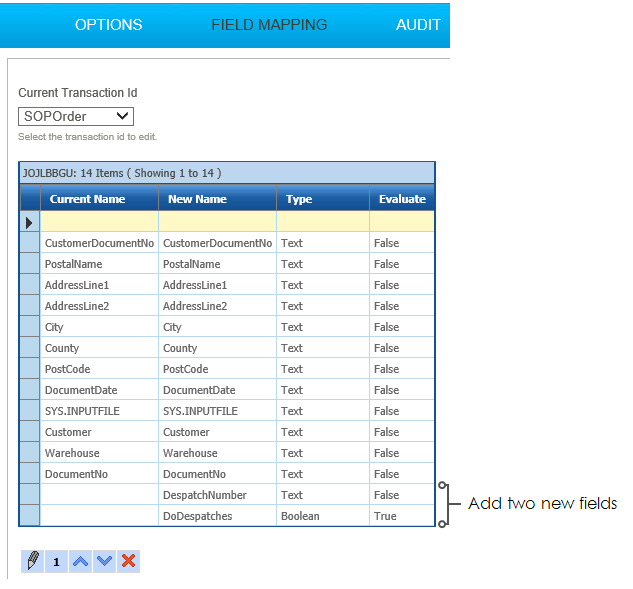Click the new-row arrow indicator in the grid

click(x=29, y=222)
